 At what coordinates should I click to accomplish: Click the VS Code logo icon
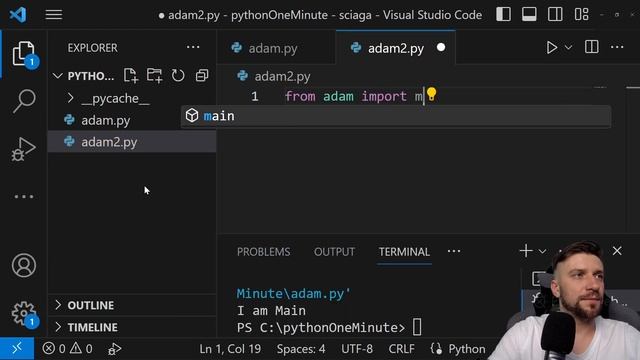click(x=18, y=15)
